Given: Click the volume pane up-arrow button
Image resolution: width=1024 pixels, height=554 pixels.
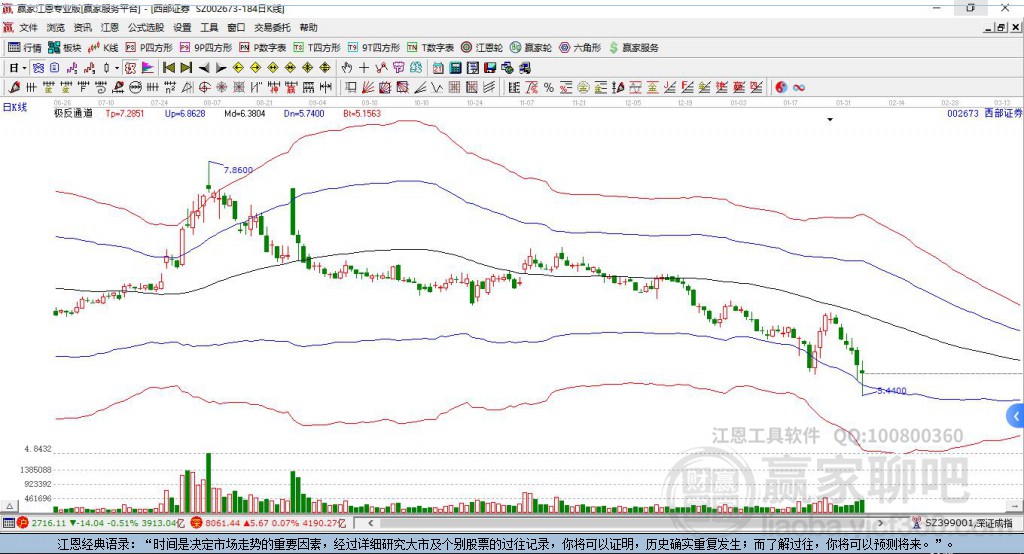Looking at the screenshot, I should click(x=9, y=506).
